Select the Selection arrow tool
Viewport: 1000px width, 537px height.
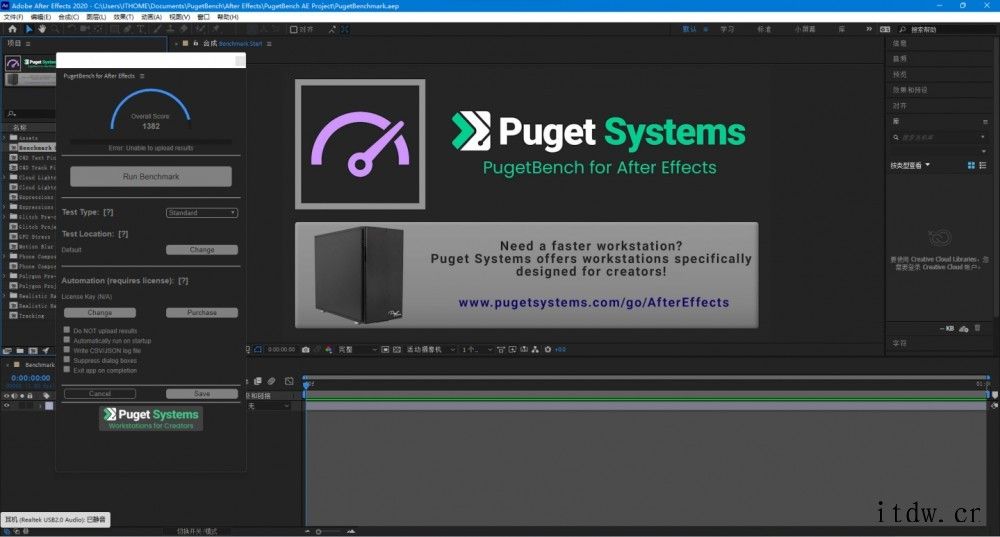pyautogui.click(x=29, y=29)
